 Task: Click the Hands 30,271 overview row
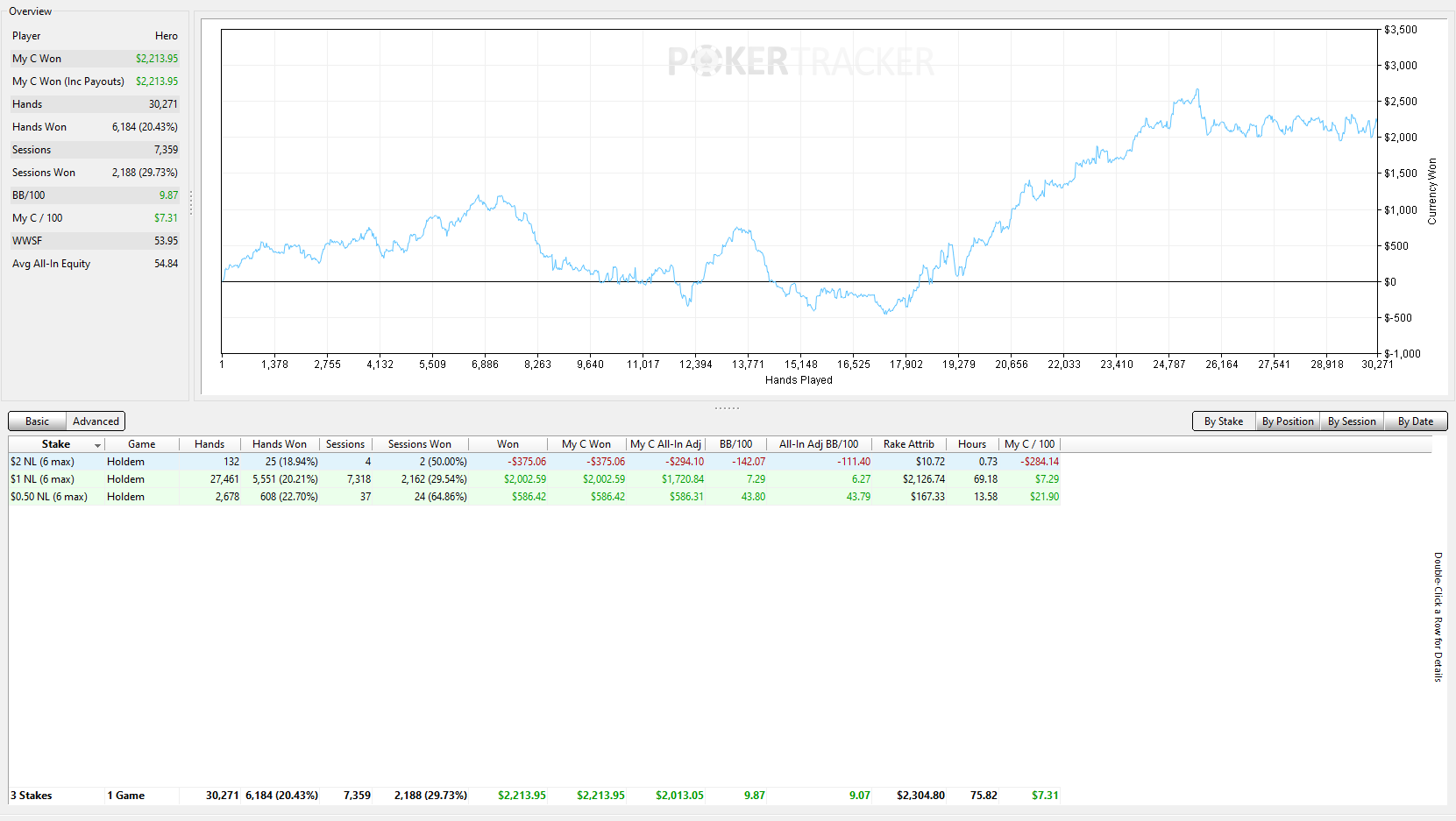pos(95,104)
